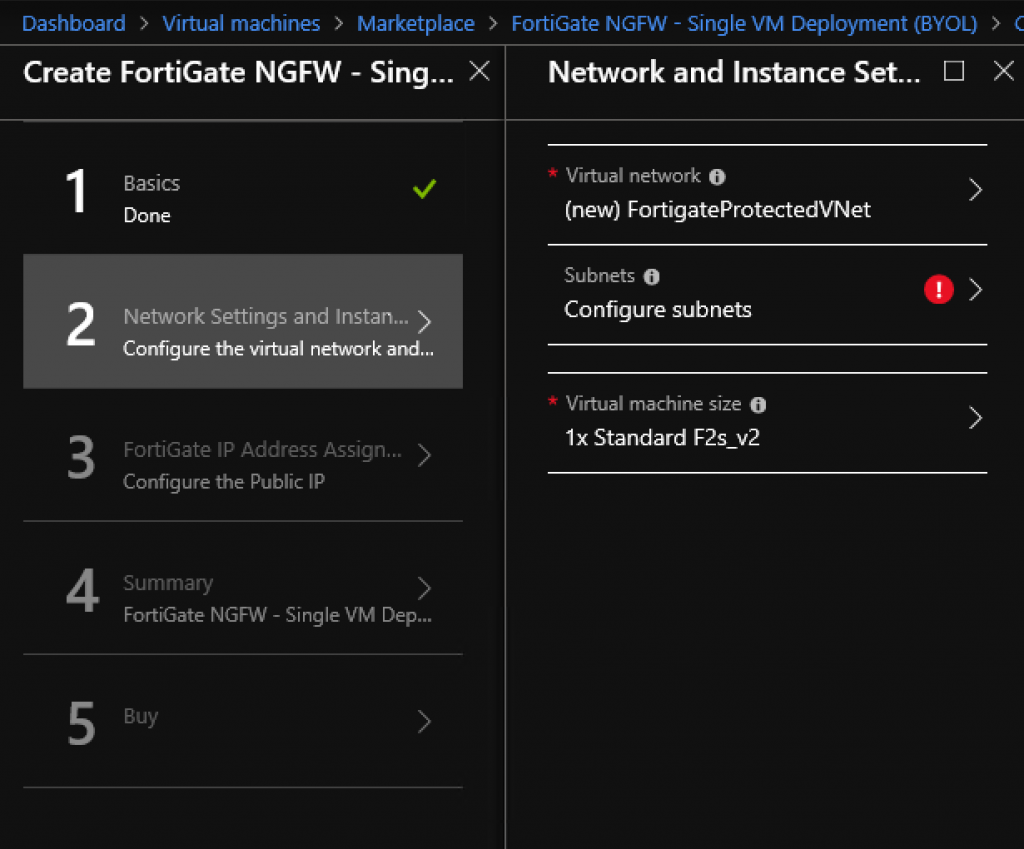This screenshot has height=849, width=1024.
Task: Expand the FortiGate IP Address step chevron
Action: tap(424, 455)
